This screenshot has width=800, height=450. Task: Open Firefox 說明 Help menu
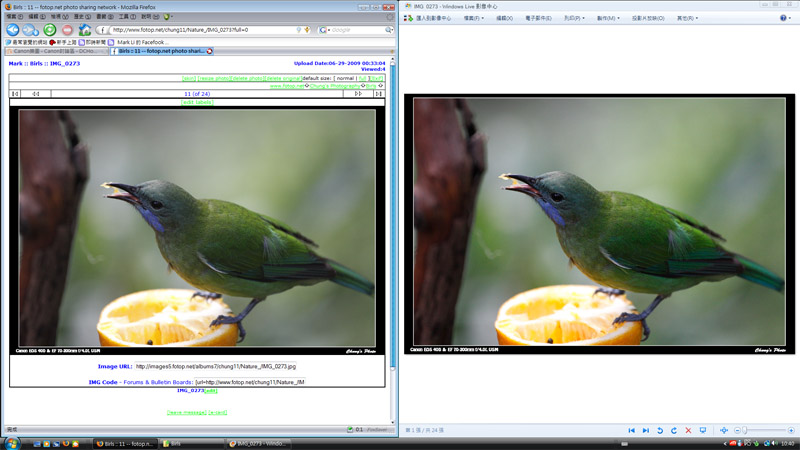149,17
